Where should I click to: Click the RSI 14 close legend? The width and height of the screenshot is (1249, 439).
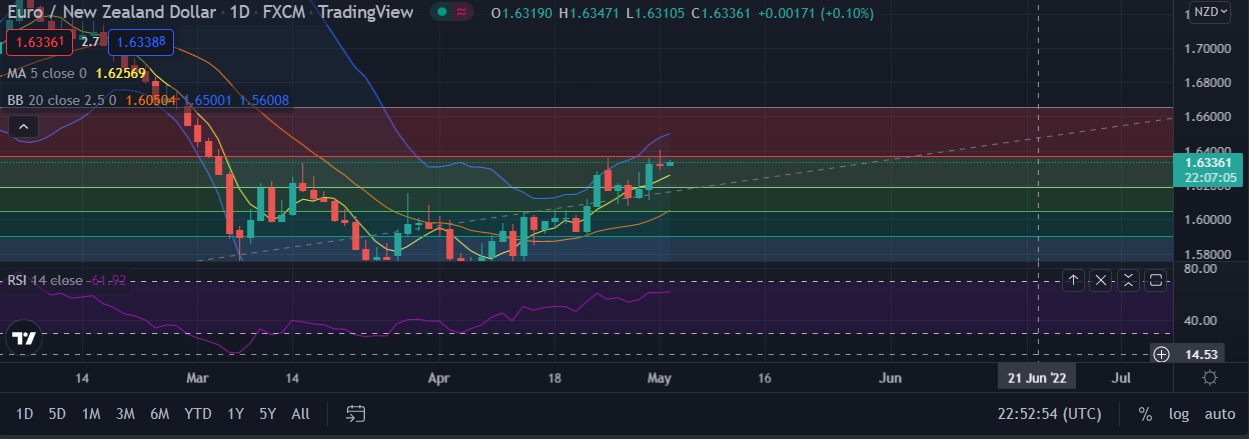(44, 281)
